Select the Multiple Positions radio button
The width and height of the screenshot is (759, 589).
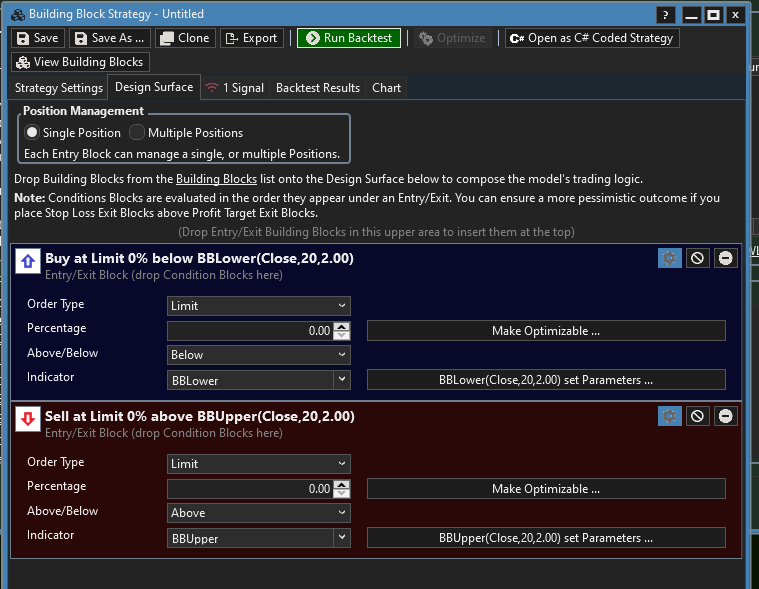pos(138,132)
